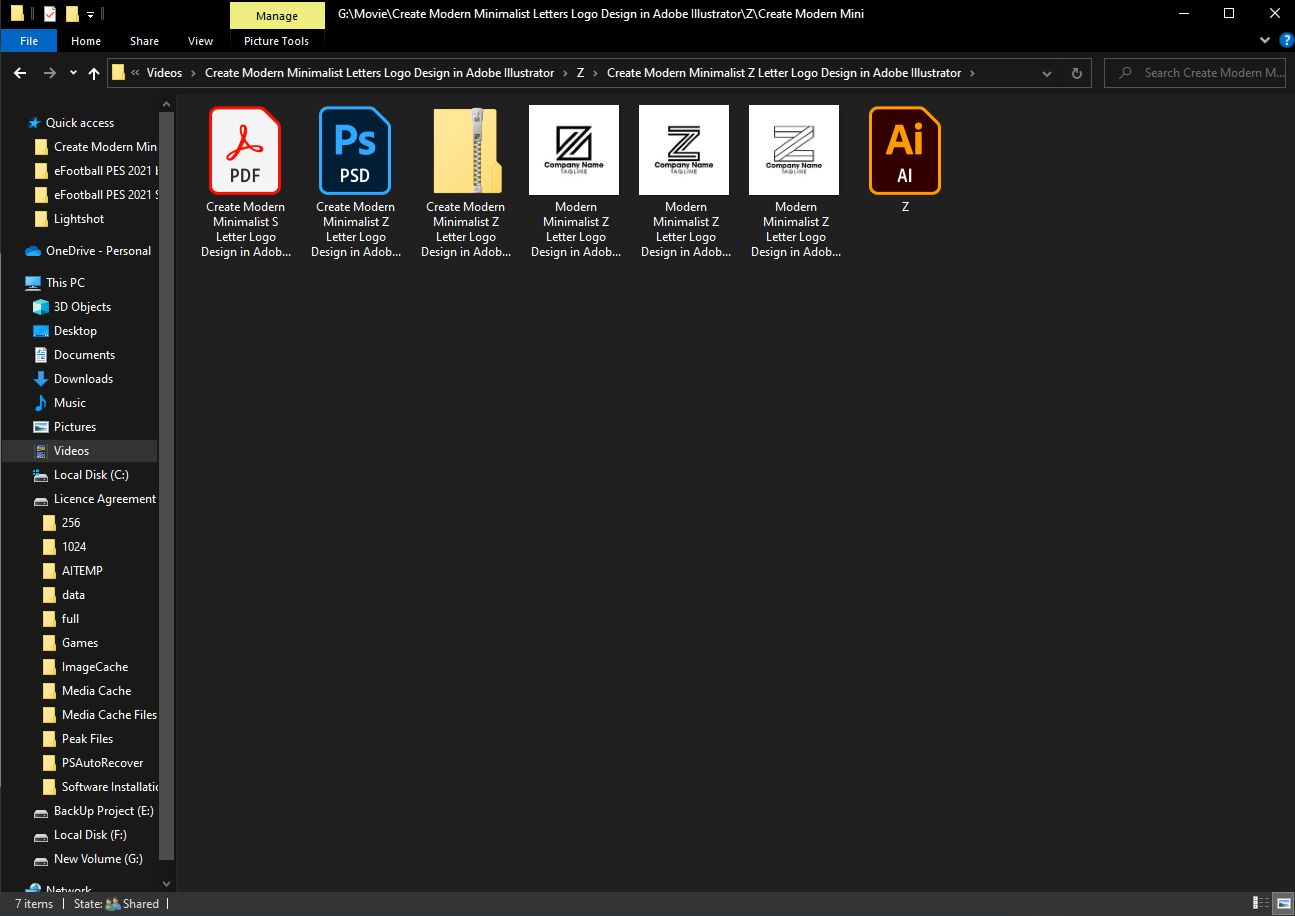The width and height of the screenshot is (1295, 916).
Task: Select the Manage contextual tab
Action: point(277,16)
